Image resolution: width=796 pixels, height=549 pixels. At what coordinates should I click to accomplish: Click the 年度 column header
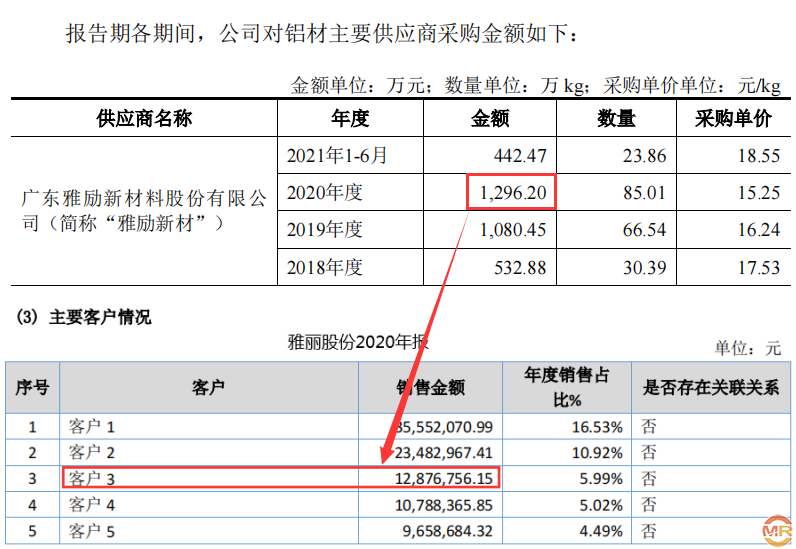pyautogui.click(x=350, y=118)
